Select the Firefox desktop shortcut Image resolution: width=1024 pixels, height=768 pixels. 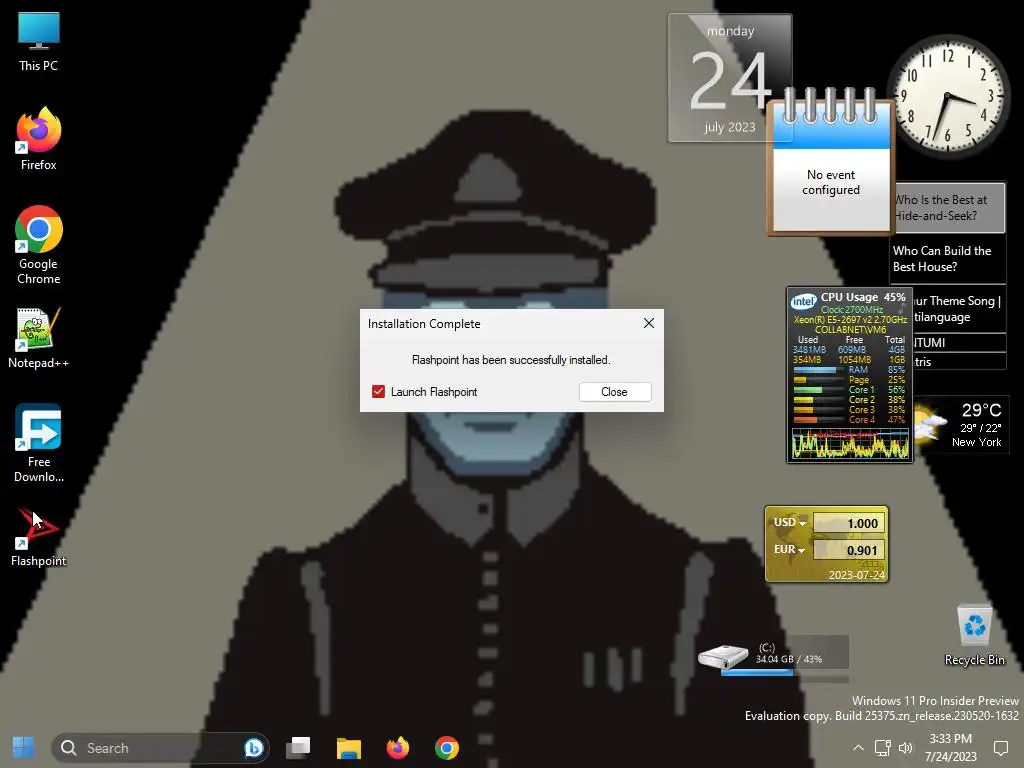(39, 139)
